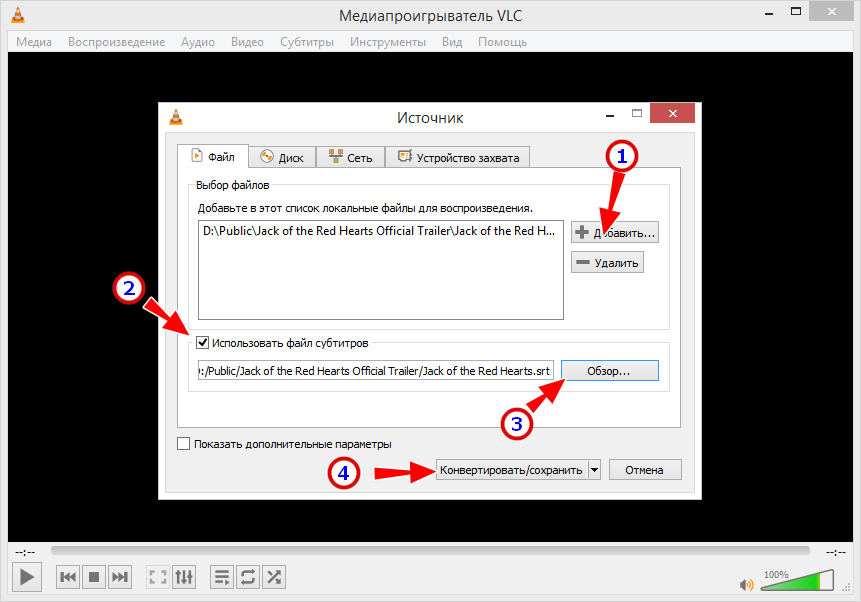Click the Конвертировать/сохранить button
The width and height of the screenshot is (861, 602).
tap(511, 470)
